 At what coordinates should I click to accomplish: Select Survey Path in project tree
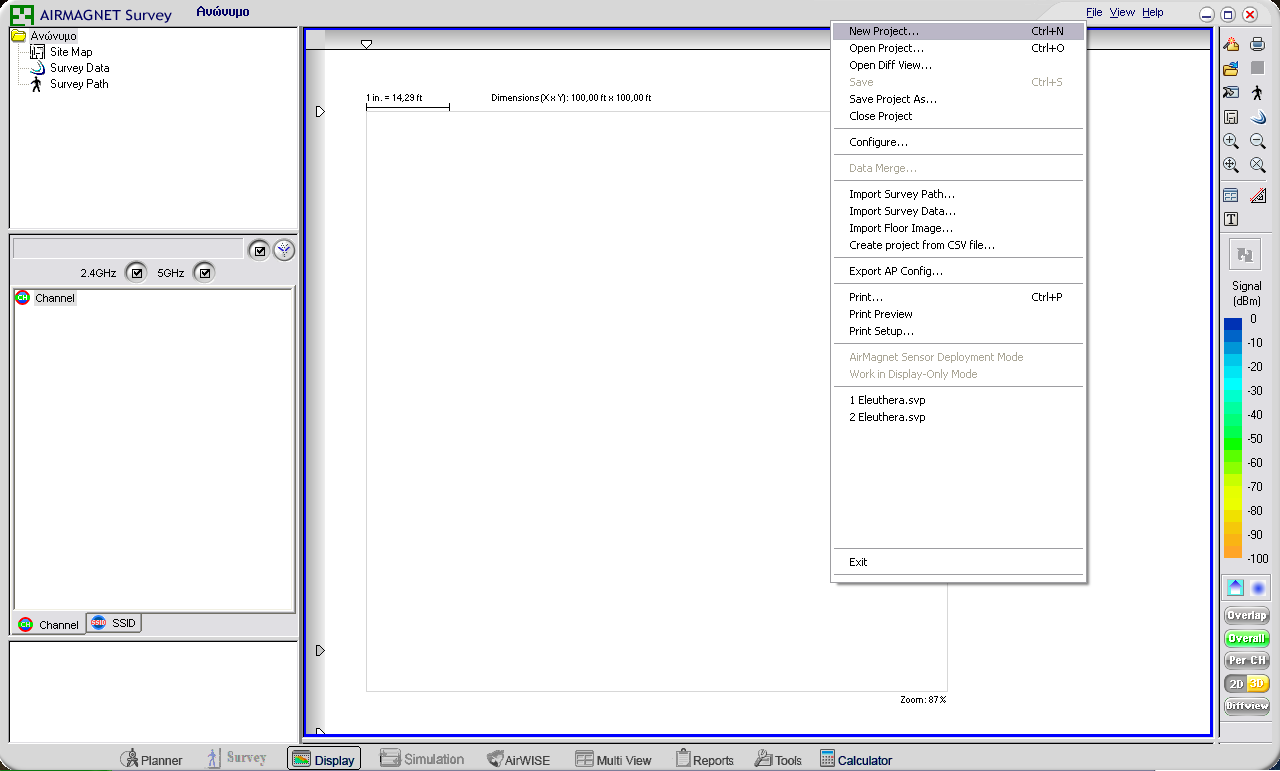pos(79,84)
